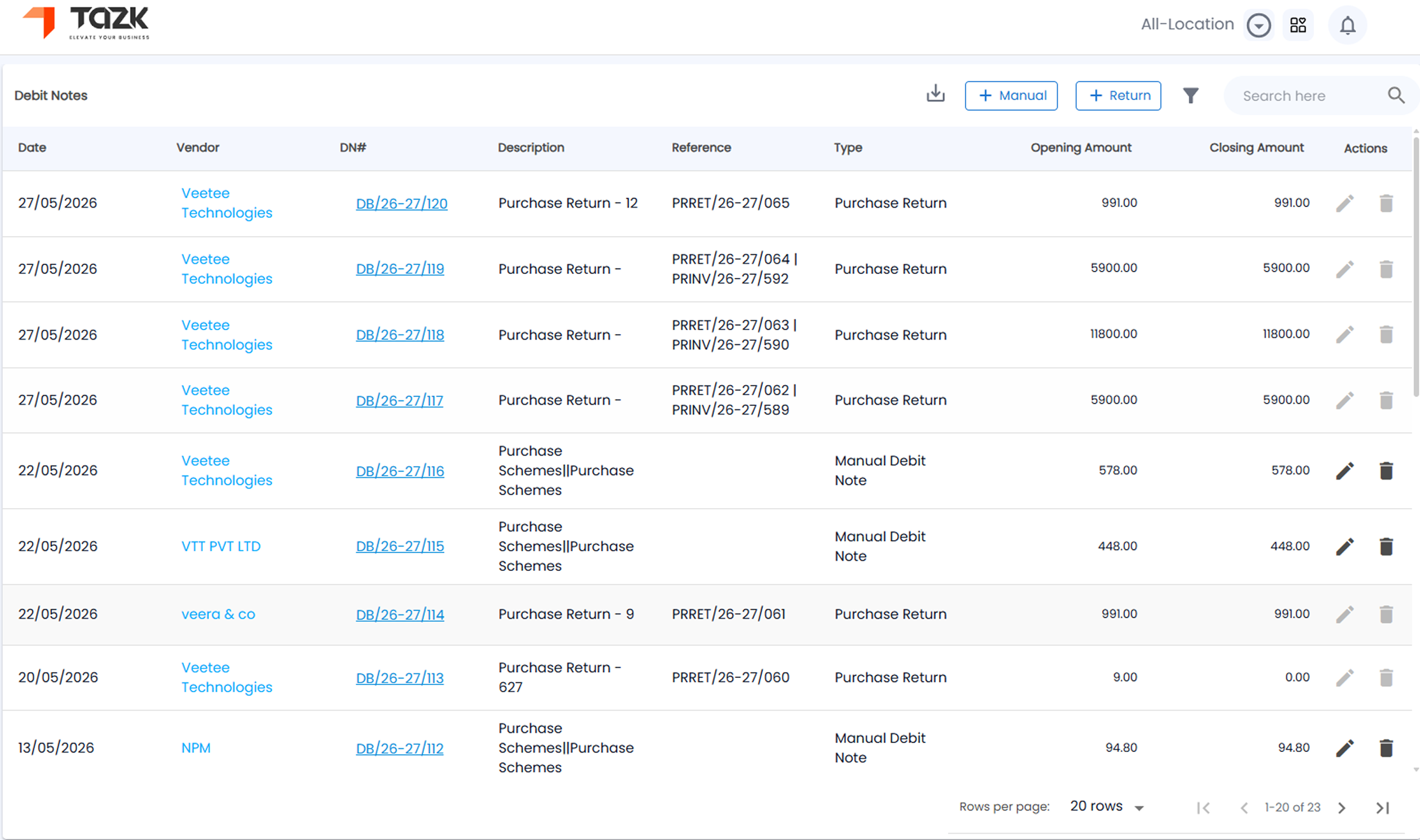
Task: Edit debit note DB/26-27/117
Action: click(1344, 400)
